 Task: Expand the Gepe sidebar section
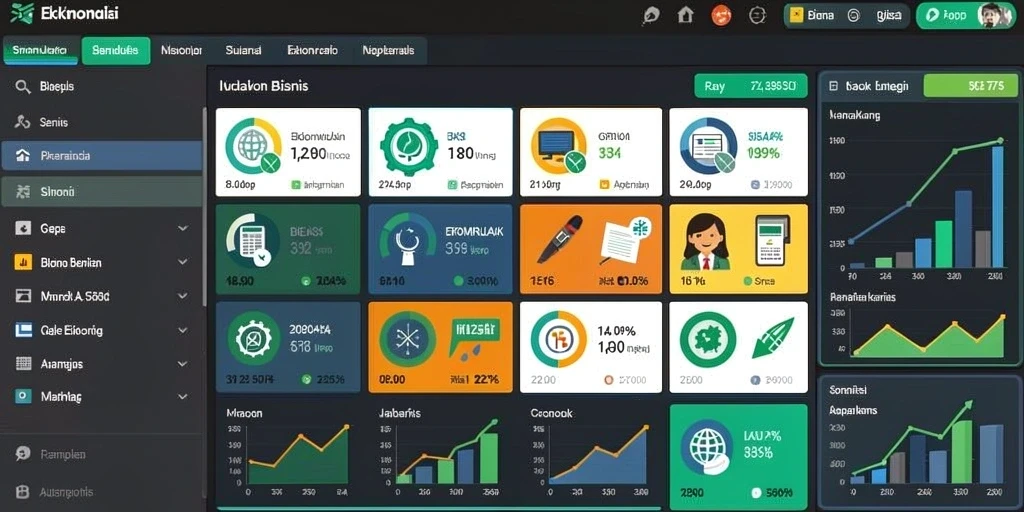(x=183, y=229)
